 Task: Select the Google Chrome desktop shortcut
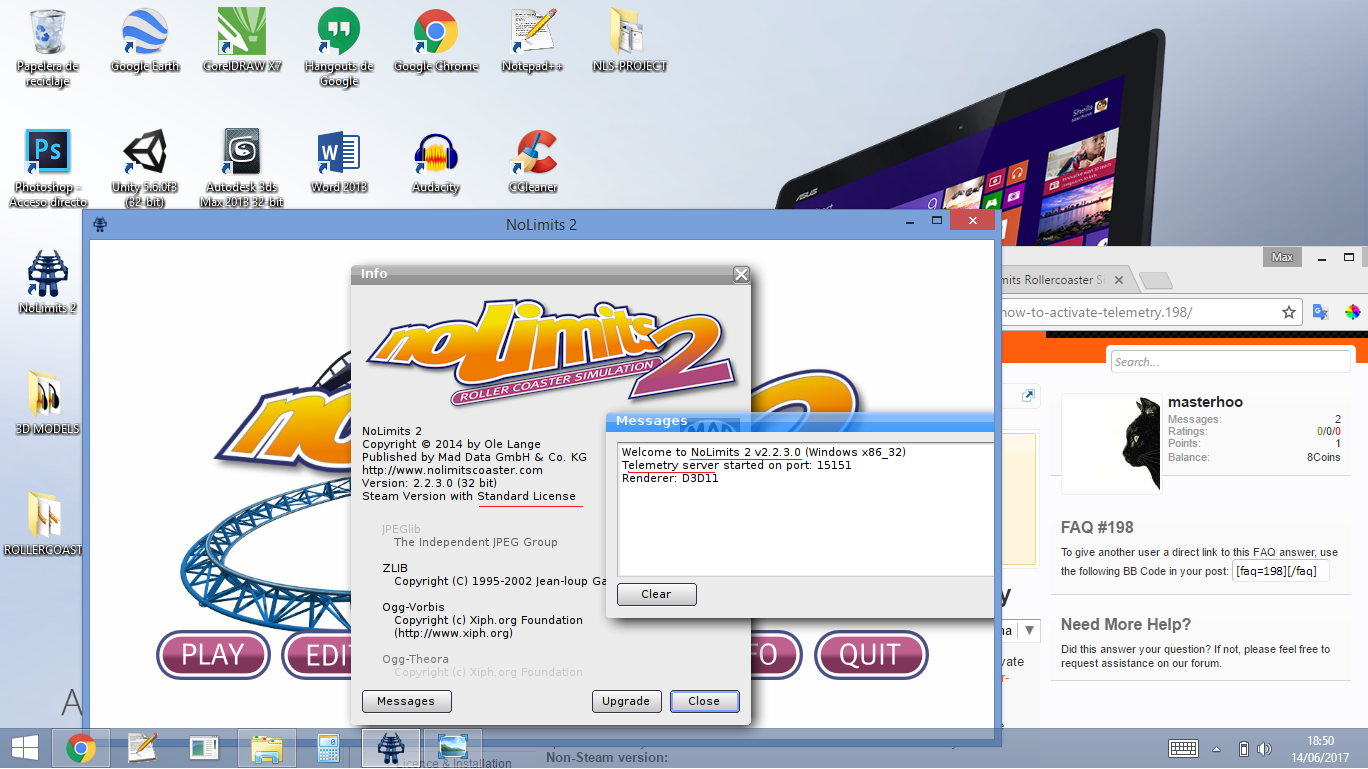click(x=436, y=40)
